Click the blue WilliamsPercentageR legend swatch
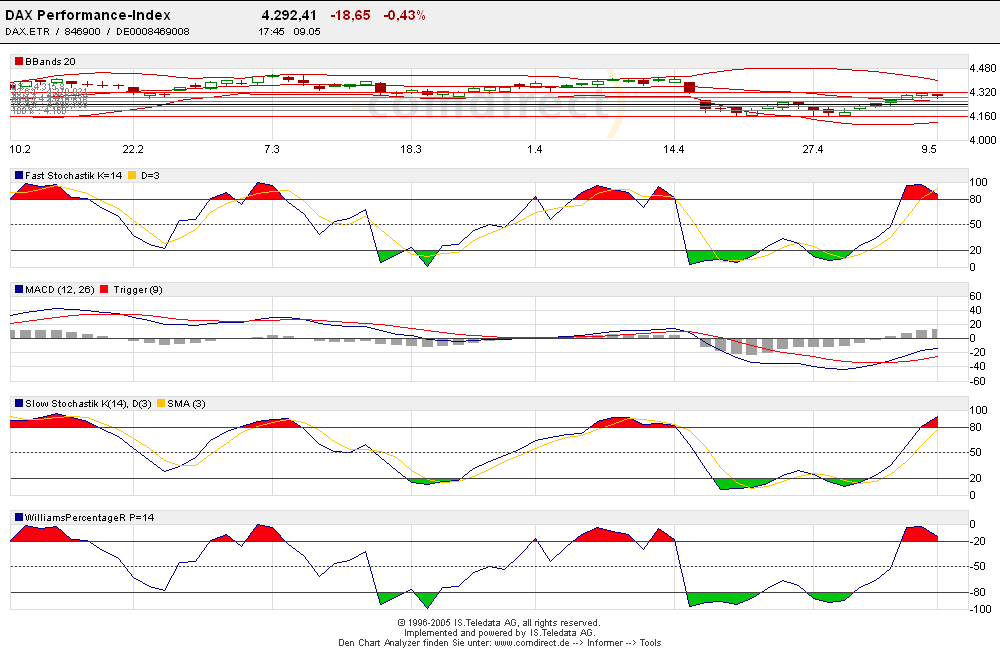The width and height of the screenshot is (1000, 648). point(19,517)
